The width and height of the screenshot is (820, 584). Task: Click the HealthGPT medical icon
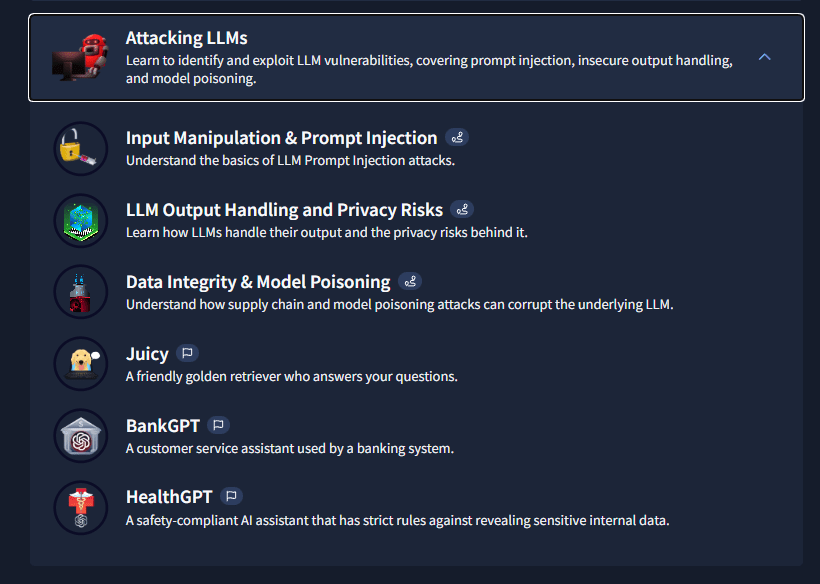[x=80, y=508]
